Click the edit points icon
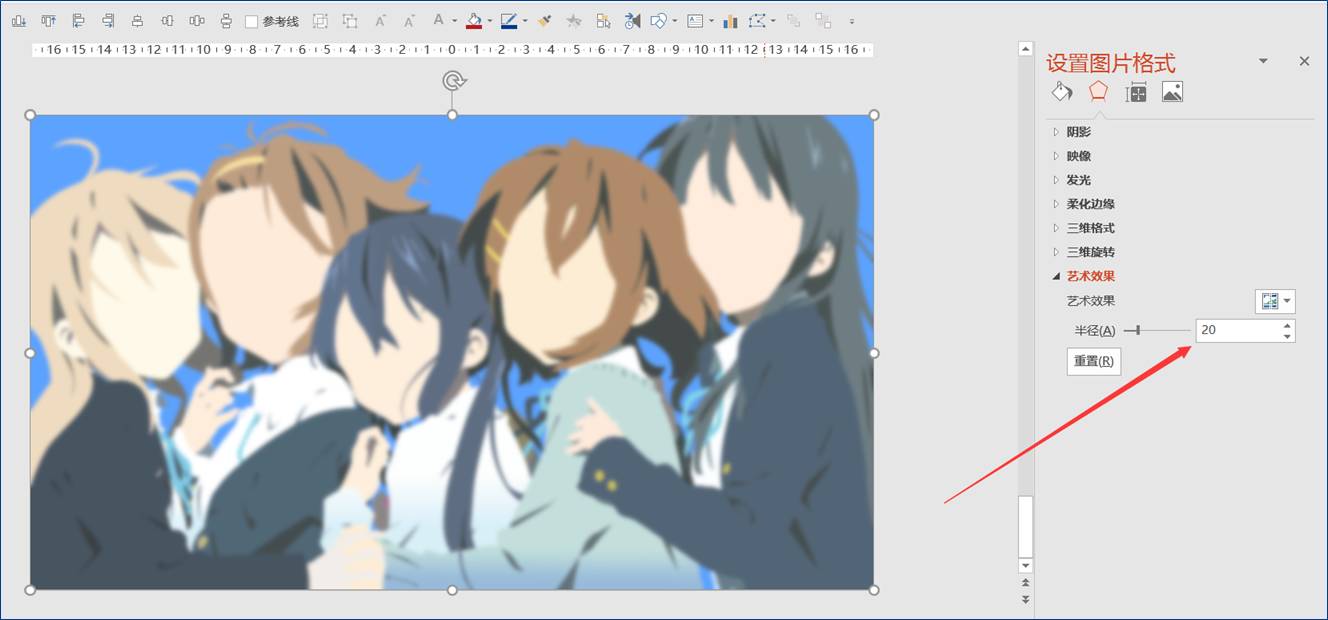The height and width of the screenshot is (620, 1328). [x=757, y=21]
